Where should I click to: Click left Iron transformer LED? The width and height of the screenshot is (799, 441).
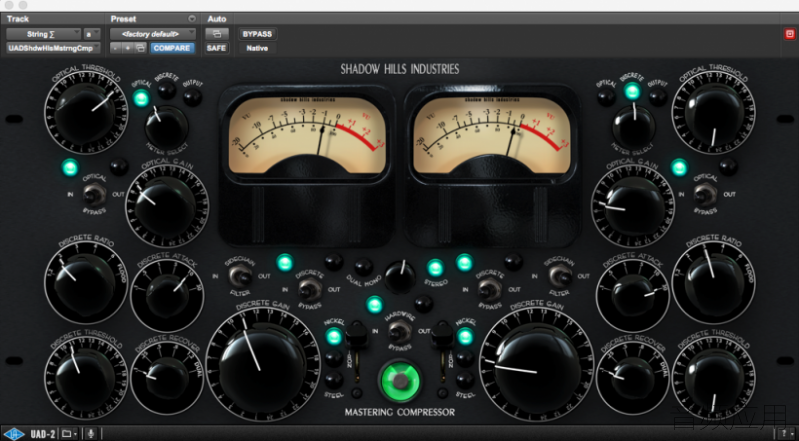tap(334, 358)
